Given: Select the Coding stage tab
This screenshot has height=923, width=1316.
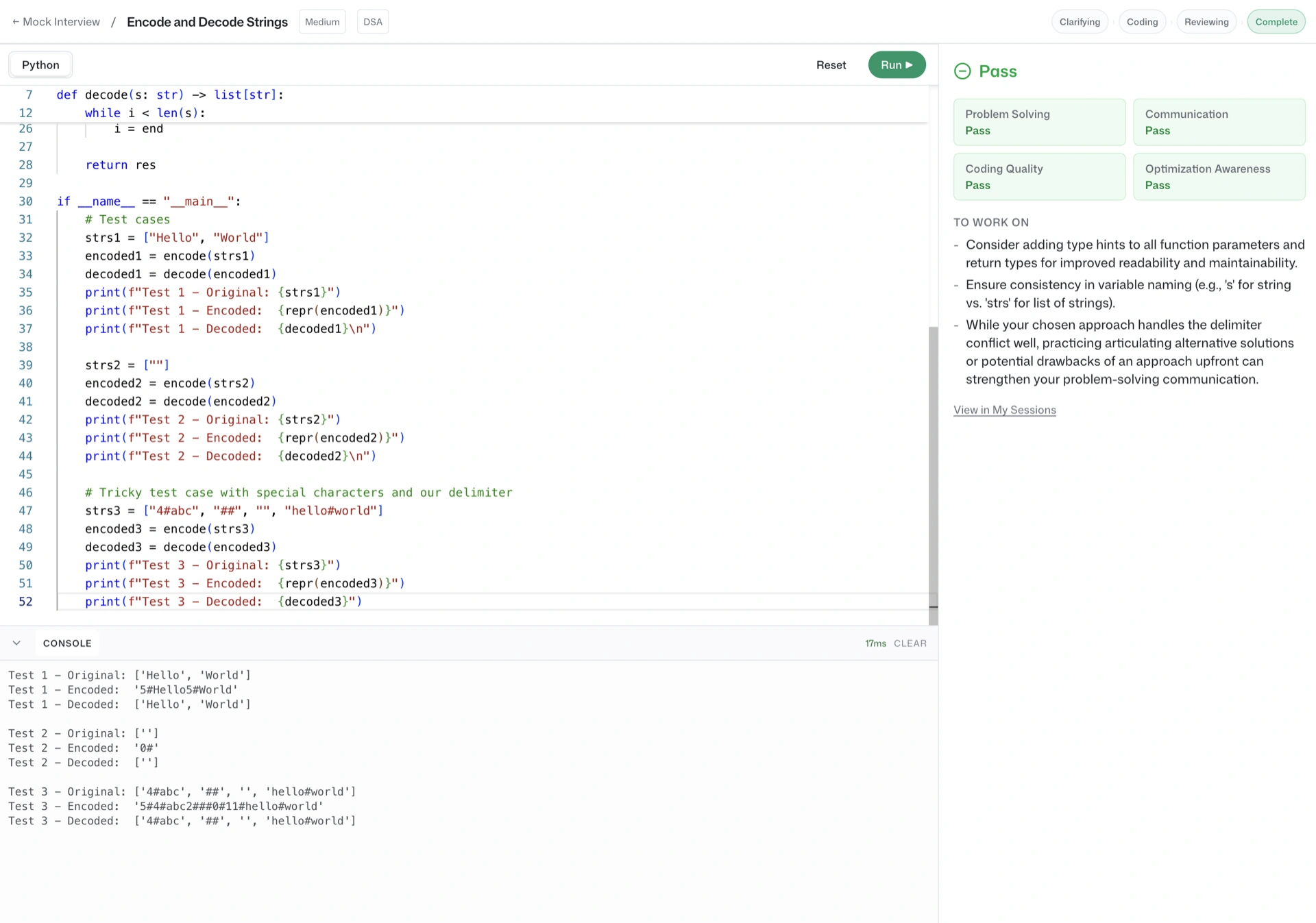Looking at the screenshot, I should [1142, 22].
